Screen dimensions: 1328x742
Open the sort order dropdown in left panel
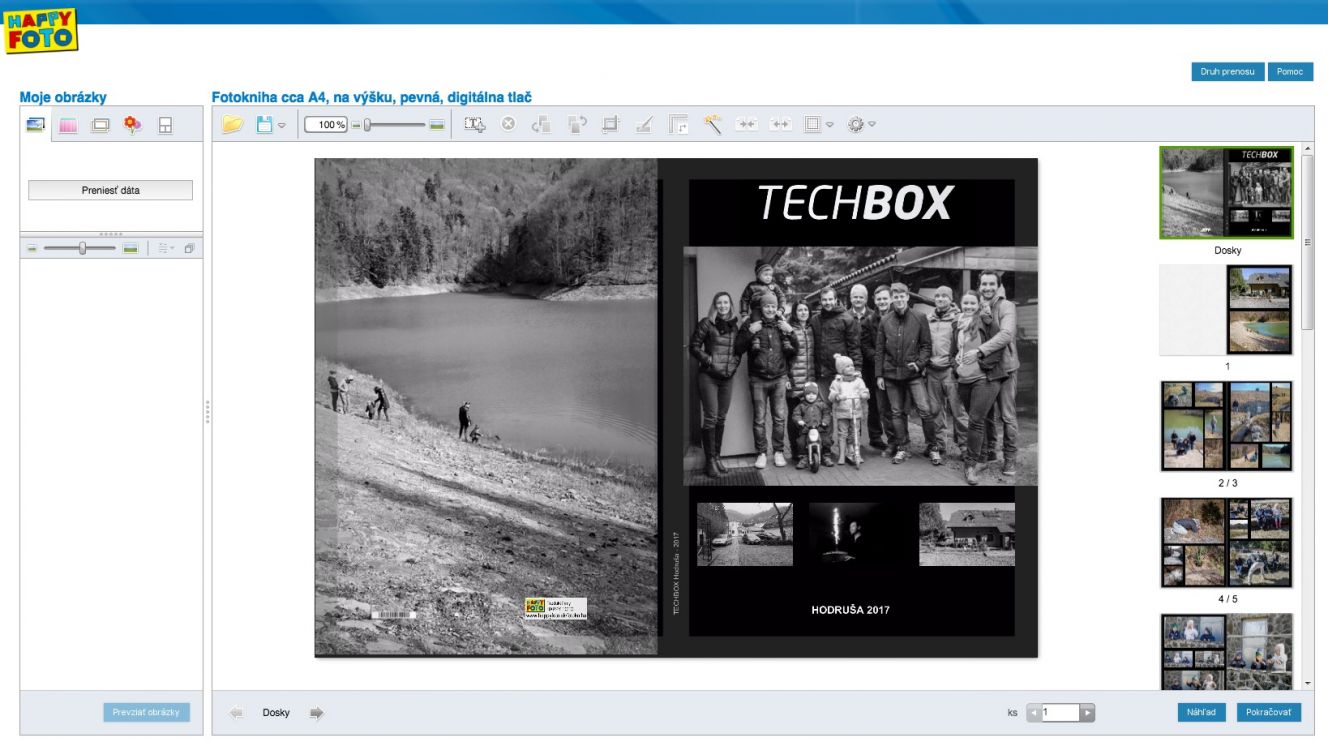pos(165,248)
